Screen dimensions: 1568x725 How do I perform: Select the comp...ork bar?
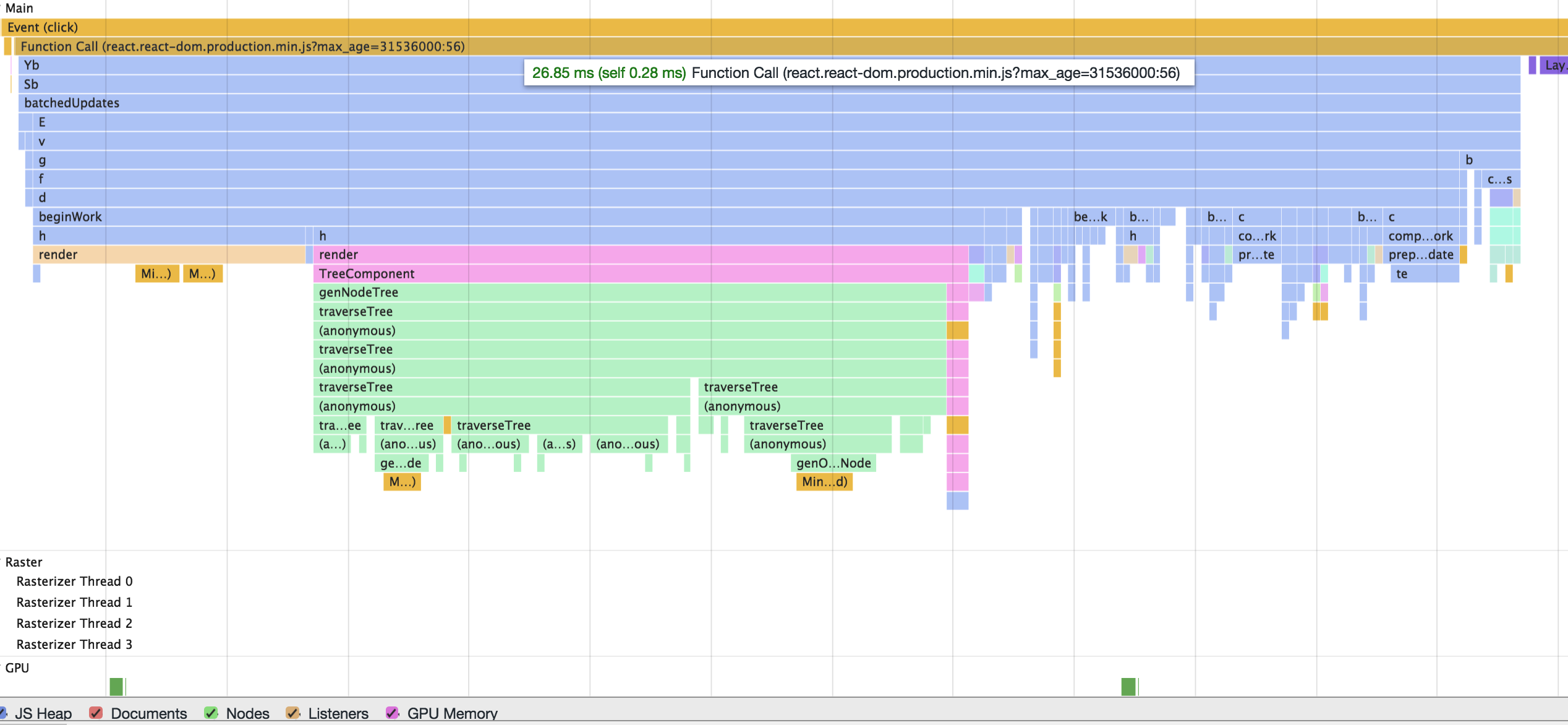[x=1421, y=236]
